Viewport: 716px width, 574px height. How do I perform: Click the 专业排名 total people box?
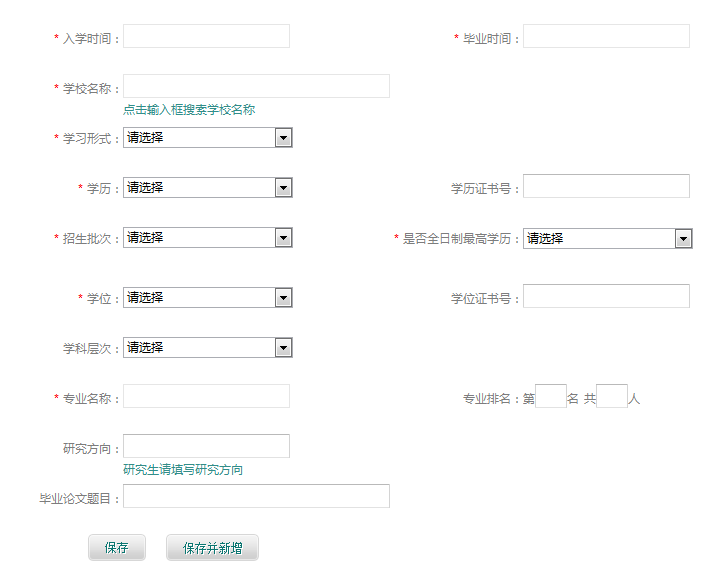(x=611, y=397)
